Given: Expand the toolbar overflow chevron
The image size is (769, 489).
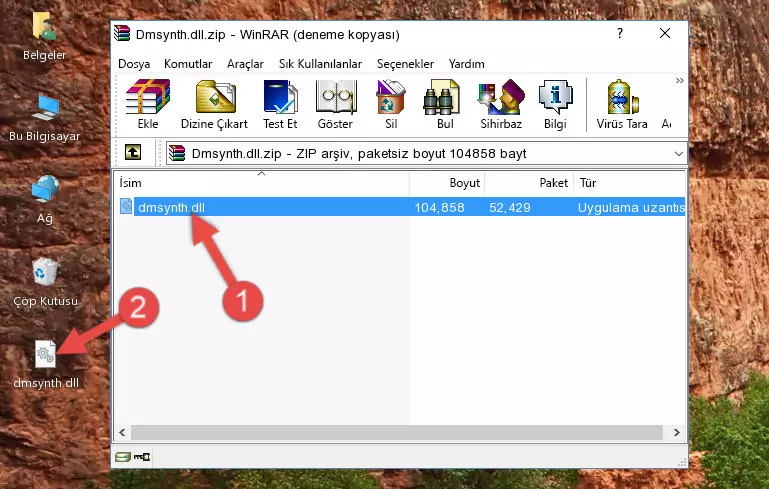Looking at the screenshot, I should click(x=679, y=80).
